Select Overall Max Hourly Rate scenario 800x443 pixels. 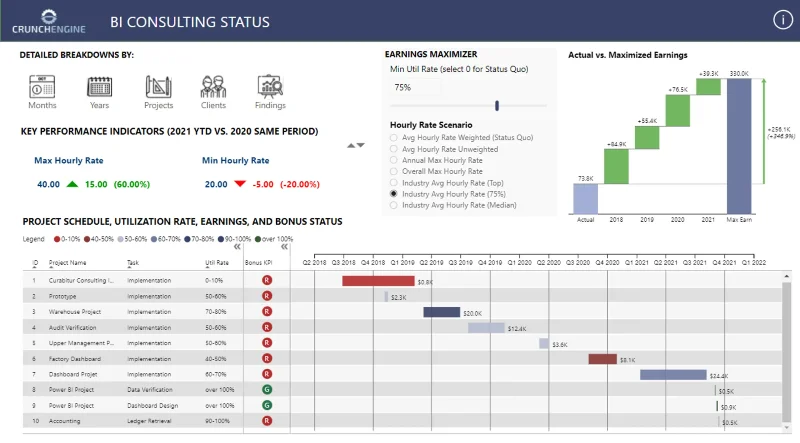[393, 171]
